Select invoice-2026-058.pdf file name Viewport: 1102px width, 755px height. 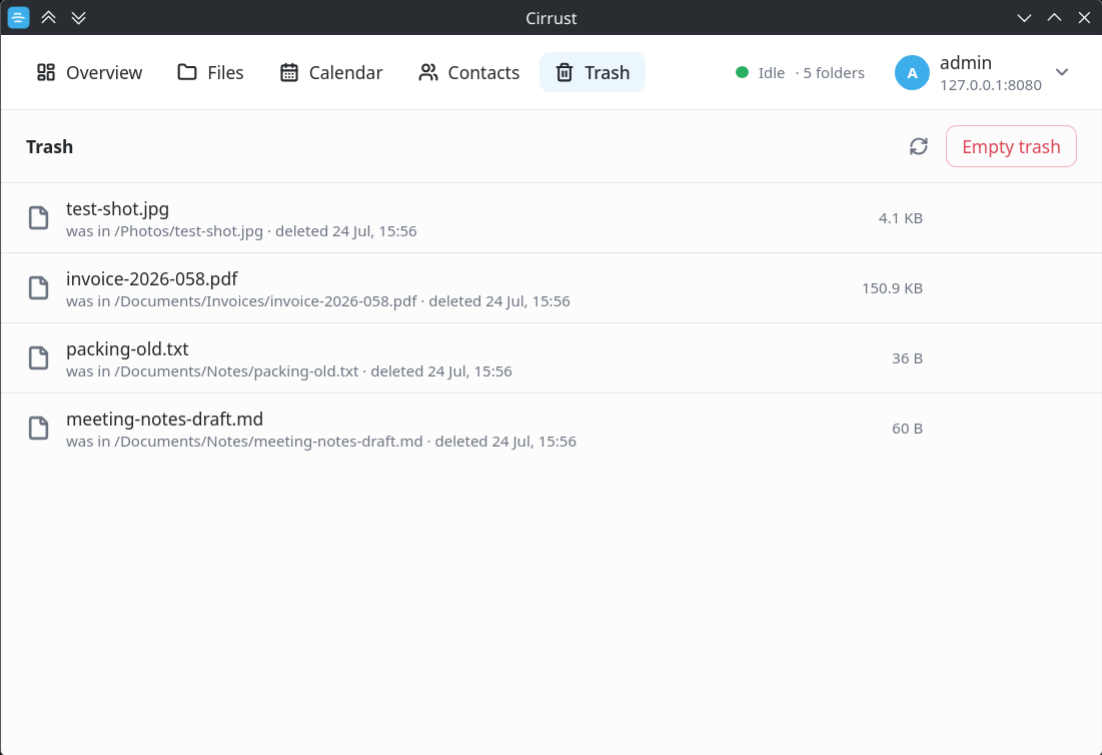click(152, 279)
